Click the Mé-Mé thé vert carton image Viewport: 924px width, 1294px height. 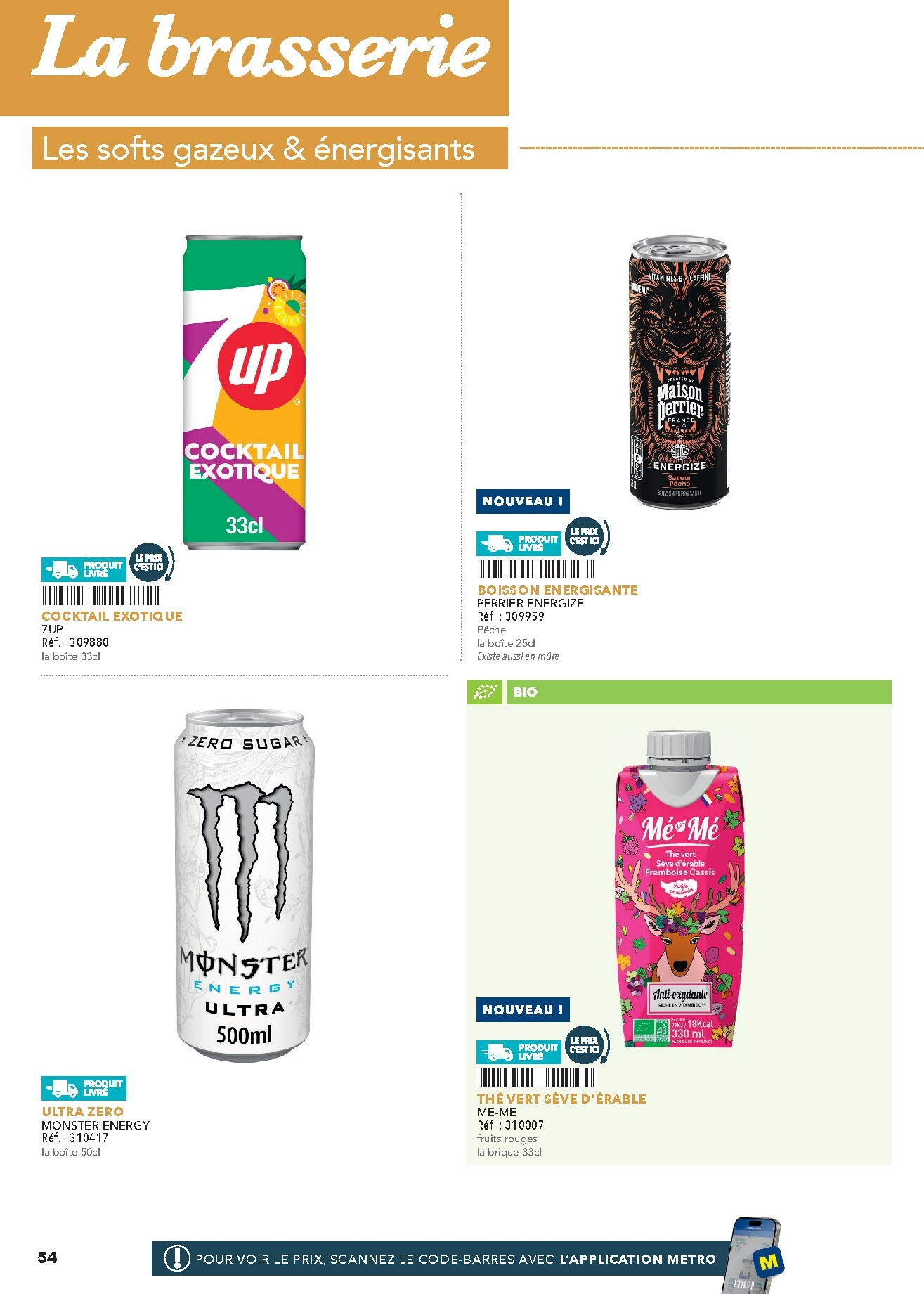[x=679, y=888]
